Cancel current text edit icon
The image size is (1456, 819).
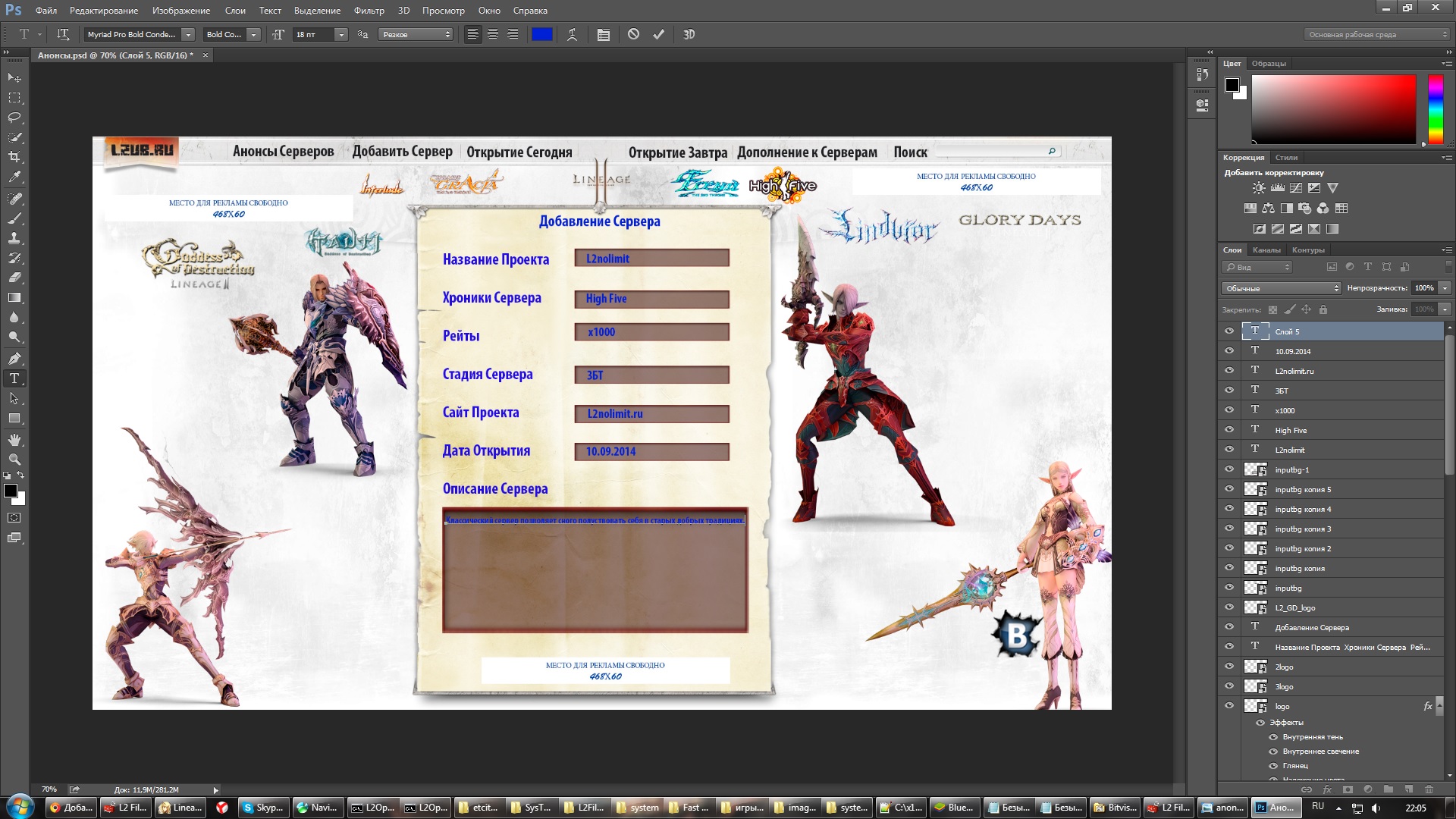[x=633, y=34]
